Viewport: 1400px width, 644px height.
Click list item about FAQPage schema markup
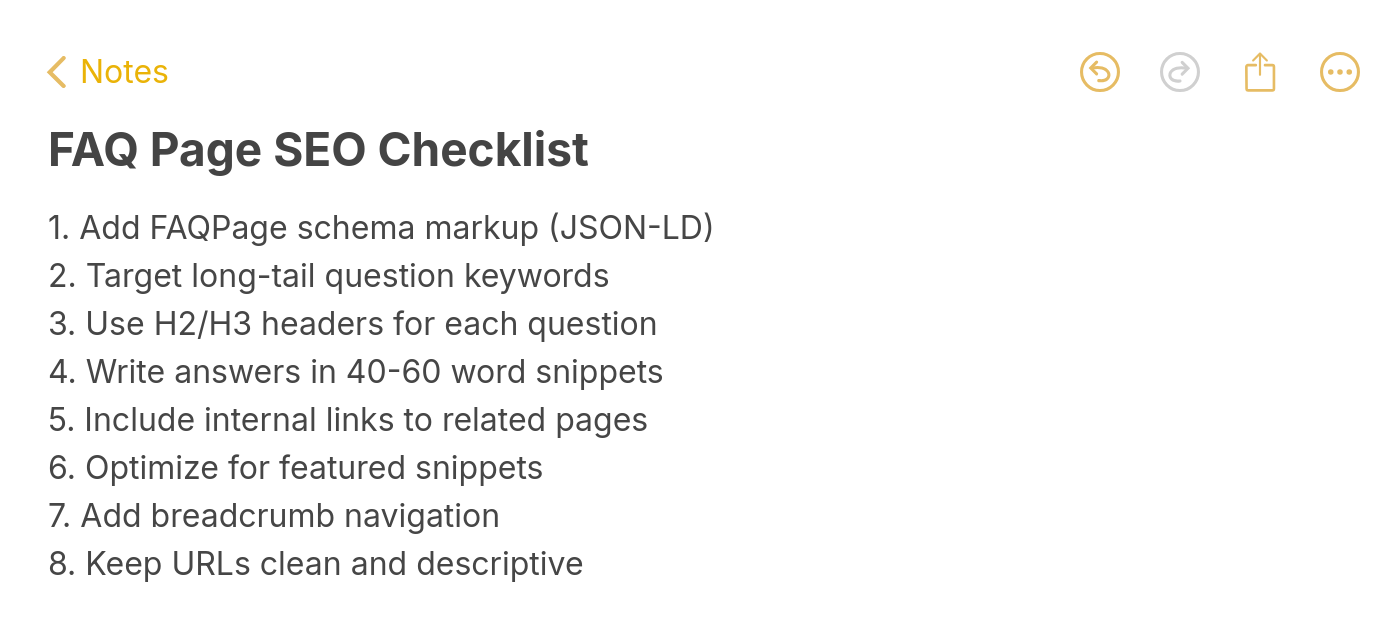pyautogui.click(x=381, y=227)
